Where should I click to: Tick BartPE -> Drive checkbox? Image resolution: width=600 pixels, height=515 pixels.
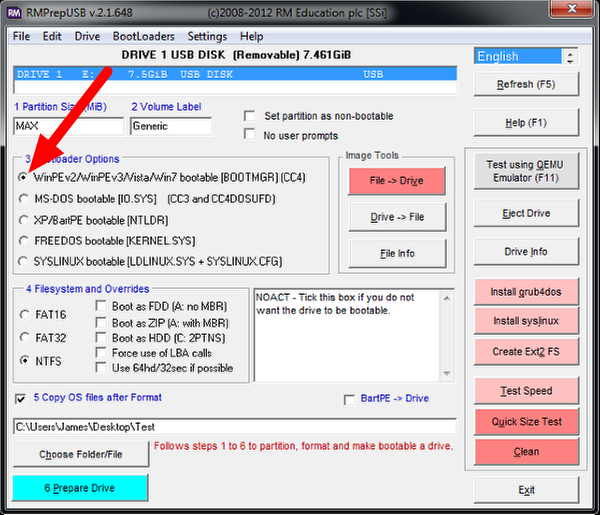coord(349,400)
